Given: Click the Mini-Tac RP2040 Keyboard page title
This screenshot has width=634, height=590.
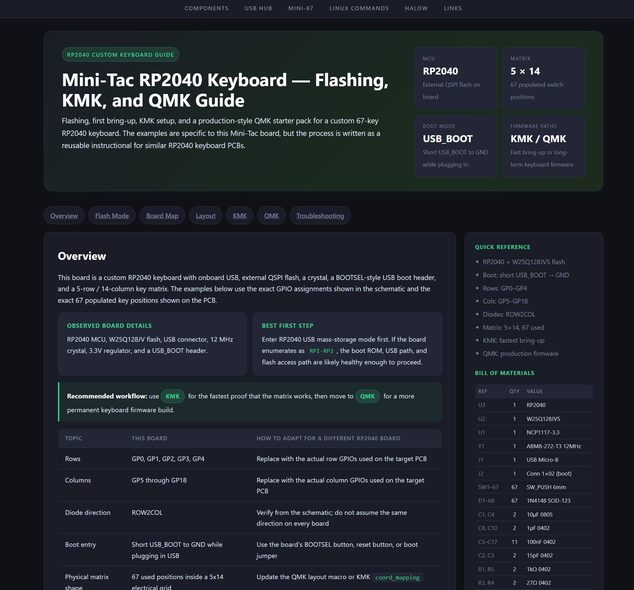Looking at the screenshot, I should tap(225, 90).
